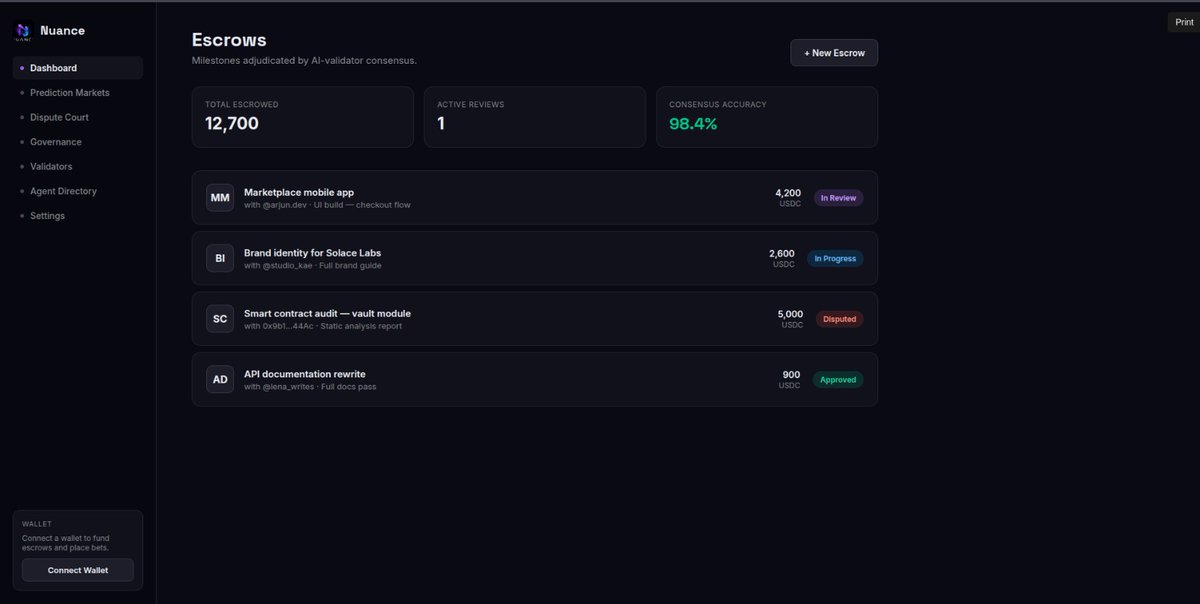This screenshot has height=604, width=1200.
Task: Click the Nuance brand name
Action: (63, 31)
